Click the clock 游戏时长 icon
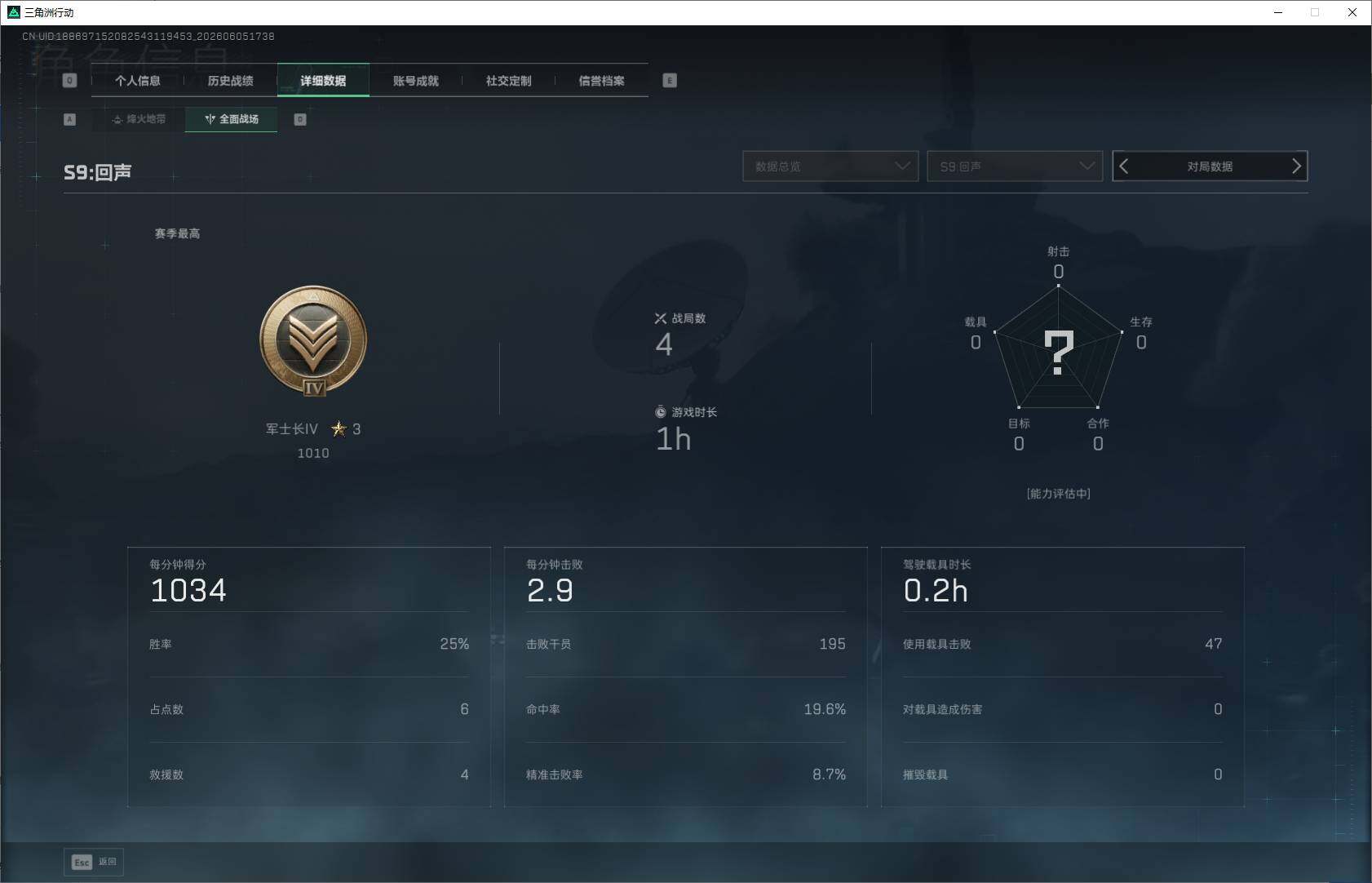The image size is (1372, 883). point(661,412)
